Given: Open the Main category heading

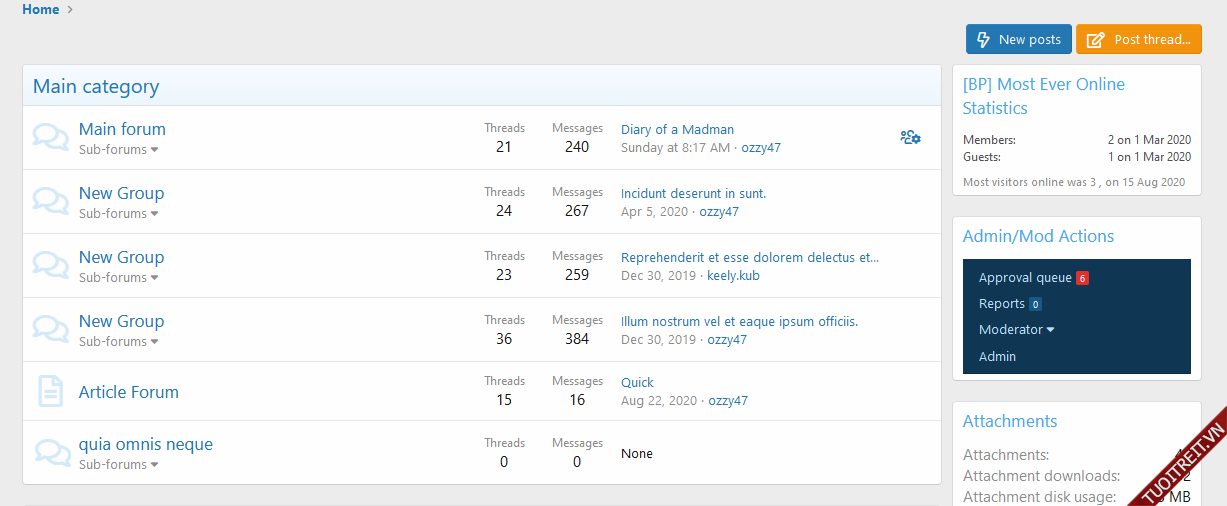Looking at the screenshot, I should coord(96,87).
